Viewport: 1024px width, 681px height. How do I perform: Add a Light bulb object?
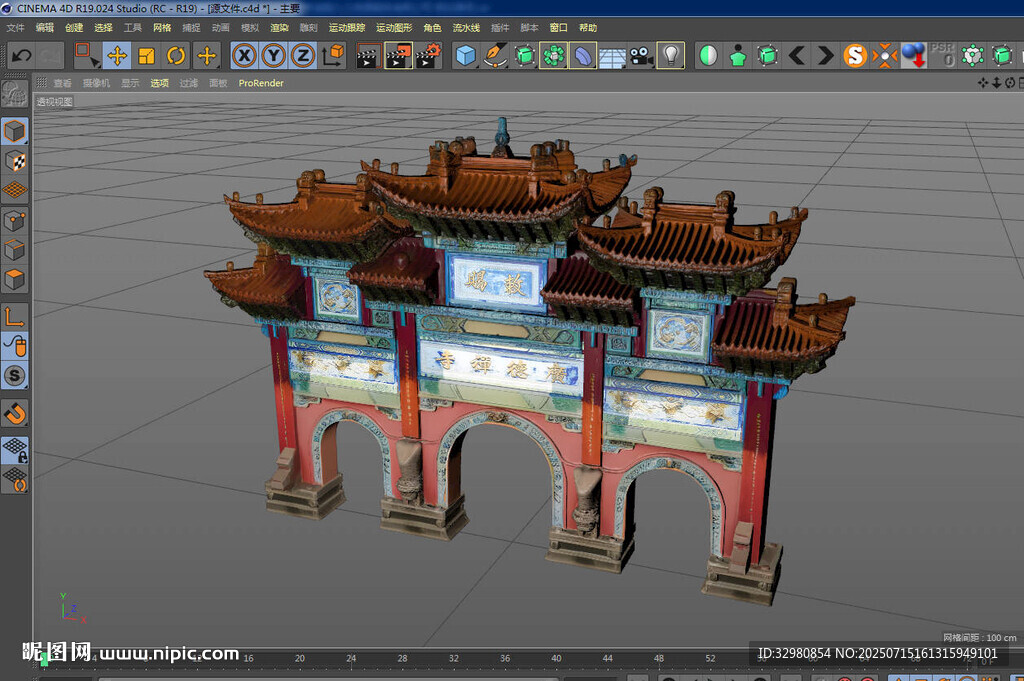[x=671, y=55]
